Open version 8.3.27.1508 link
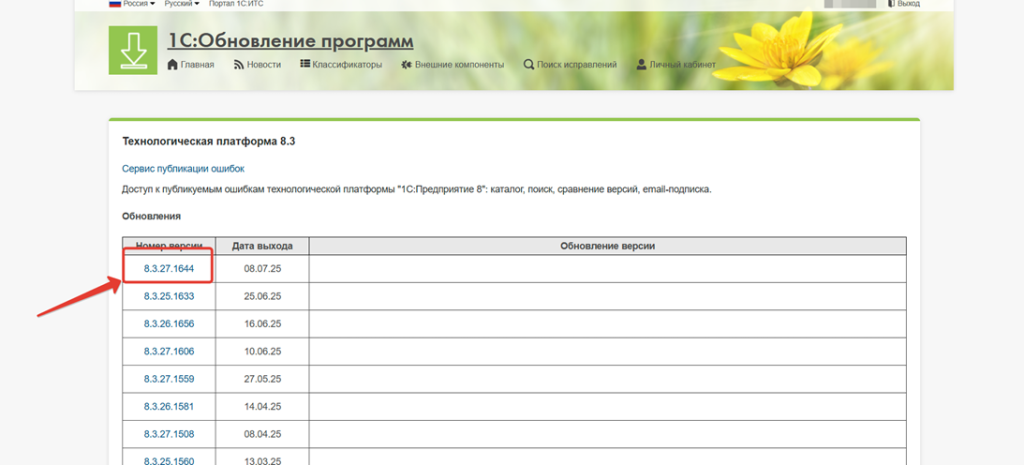 pyautogui.click(x=169, y=434)
